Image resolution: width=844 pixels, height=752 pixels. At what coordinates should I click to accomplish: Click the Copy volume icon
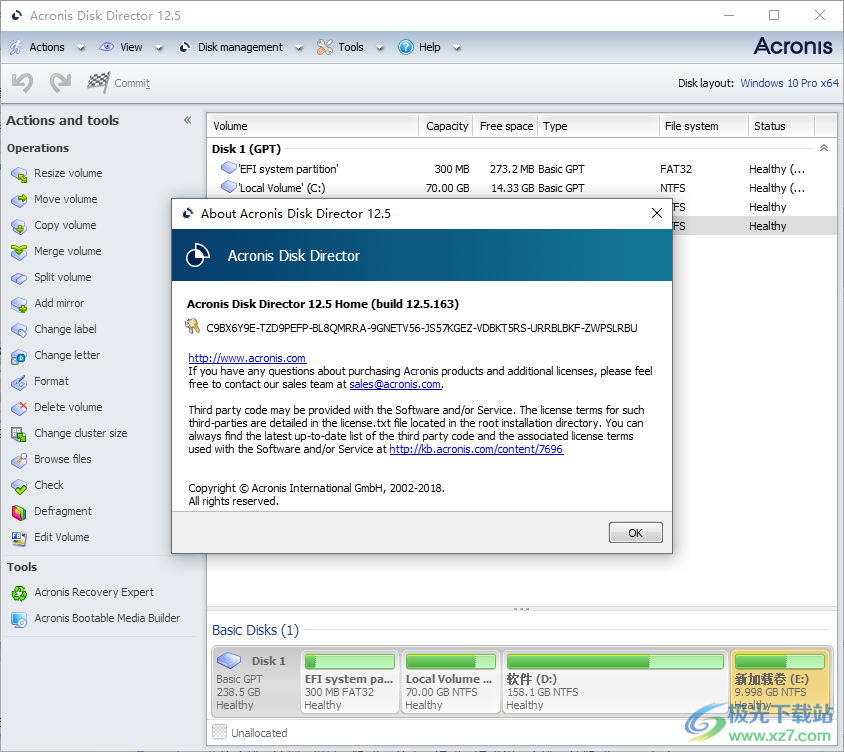click(19, 226)
